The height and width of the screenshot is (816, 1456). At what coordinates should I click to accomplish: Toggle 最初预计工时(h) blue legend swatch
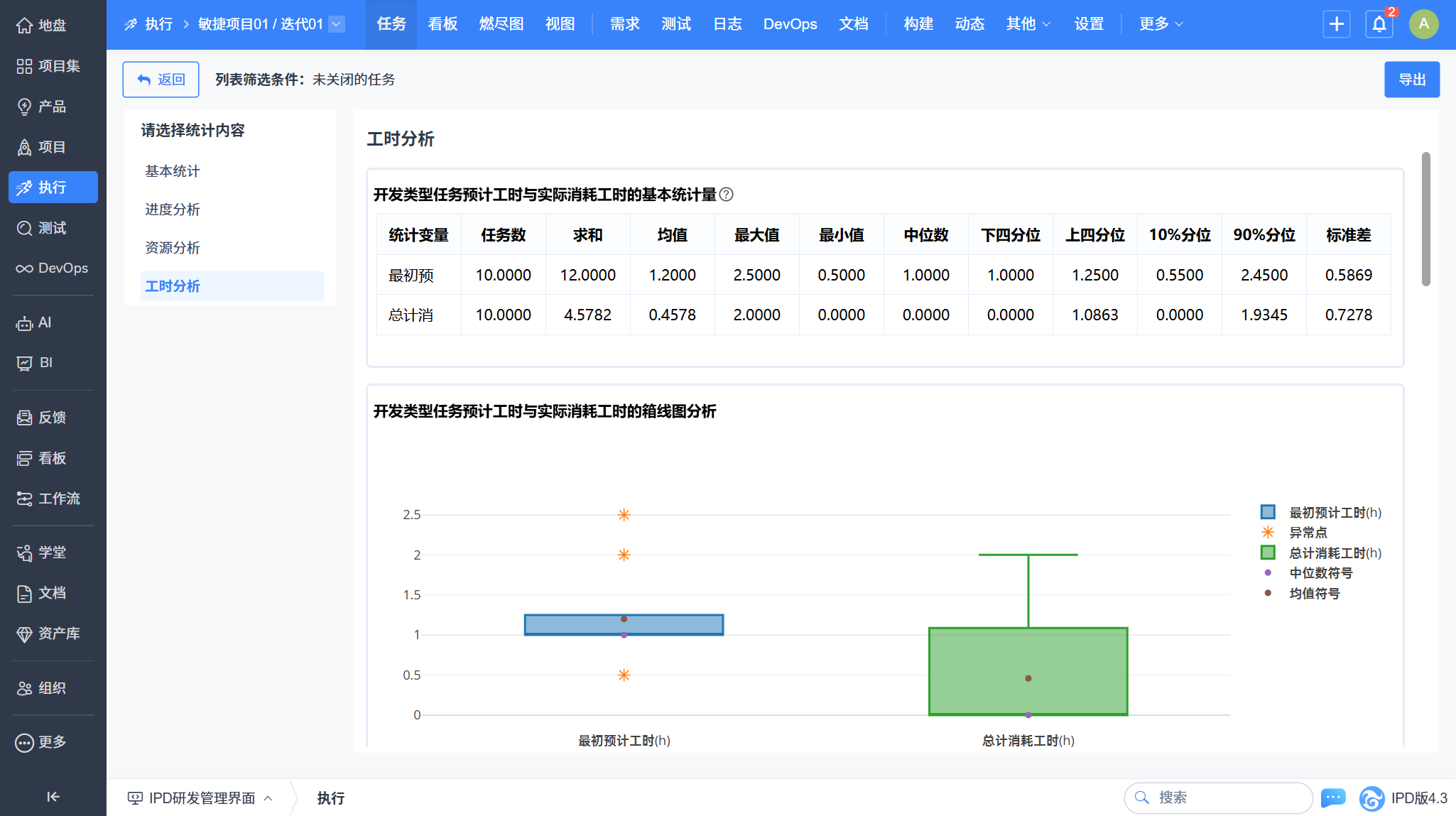click(x=1268, y=512)
